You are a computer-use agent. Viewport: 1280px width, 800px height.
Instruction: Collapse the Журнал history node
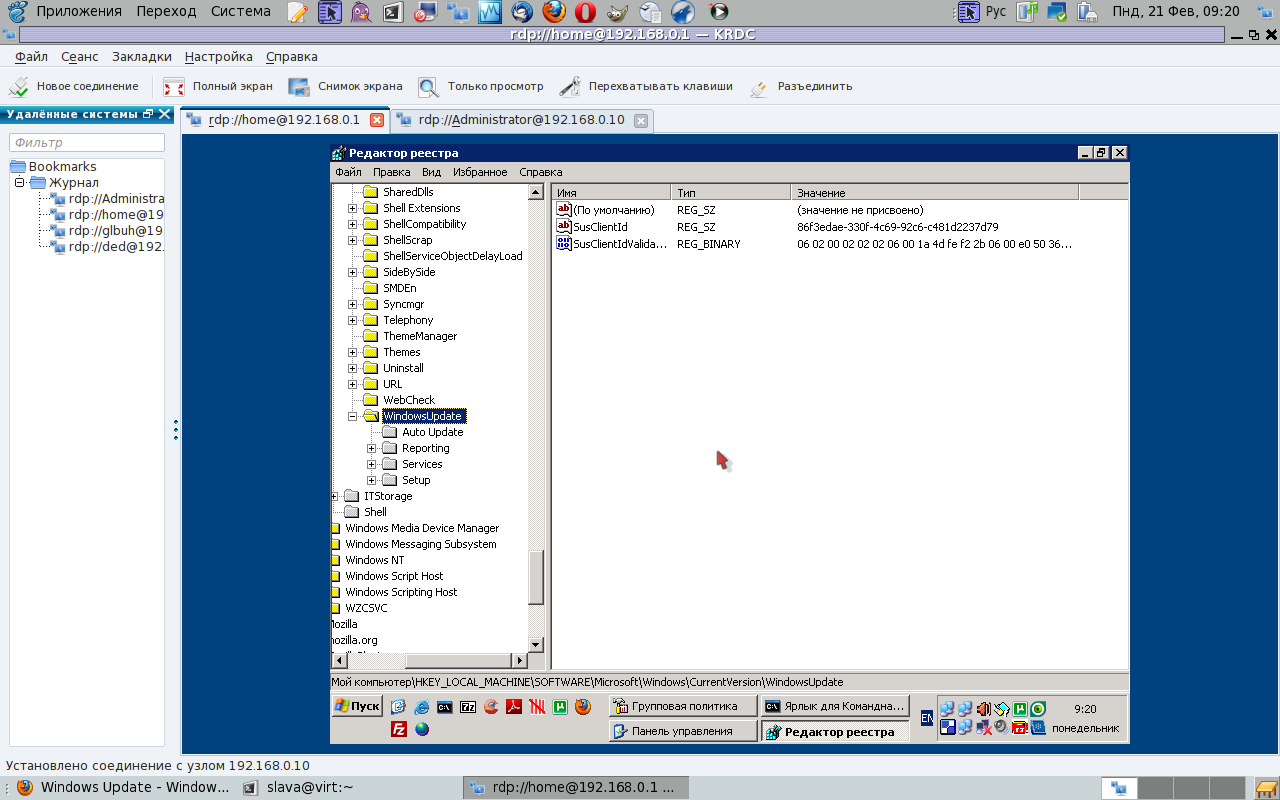pos(19,182)
